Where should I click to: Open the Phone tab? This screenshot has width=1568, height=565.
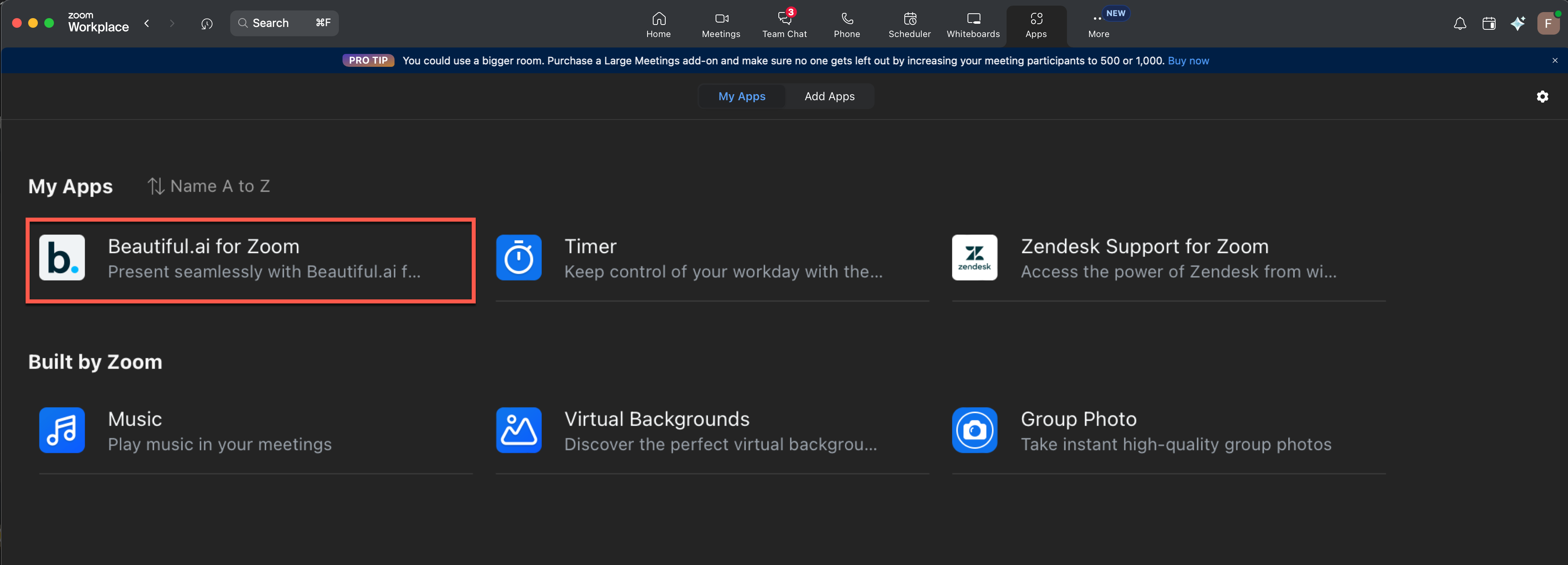847,26
